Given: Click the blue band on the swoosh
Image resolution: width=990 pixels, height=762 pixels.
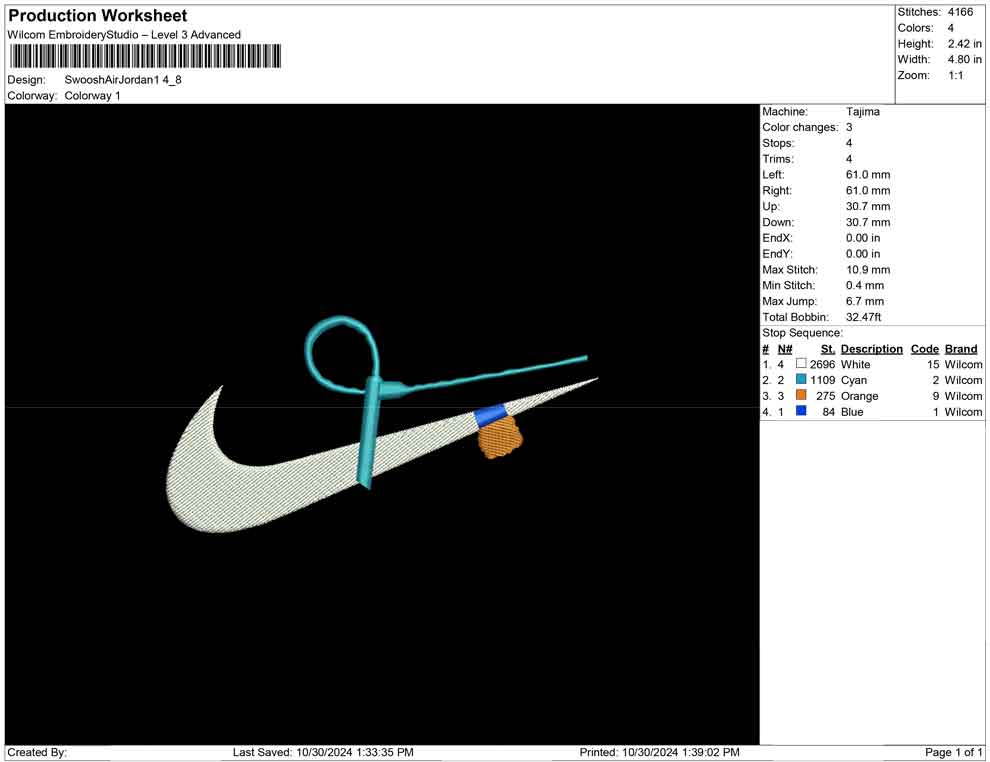Looking at the screenshot, I should (x=490, y=414).
